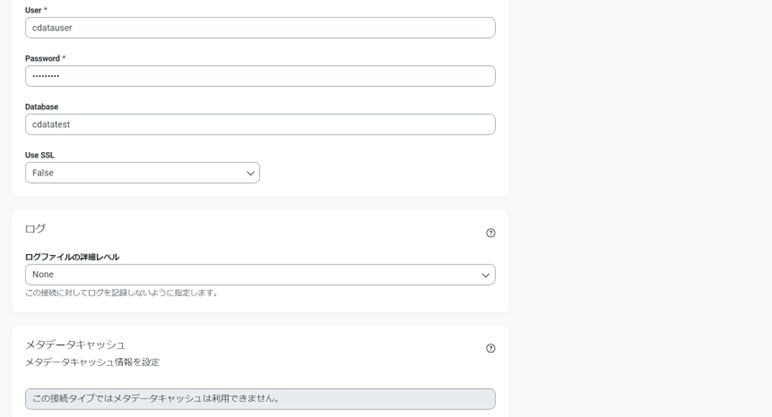Click into the Password input field
The image size is (772, 417).
(260, 76)
